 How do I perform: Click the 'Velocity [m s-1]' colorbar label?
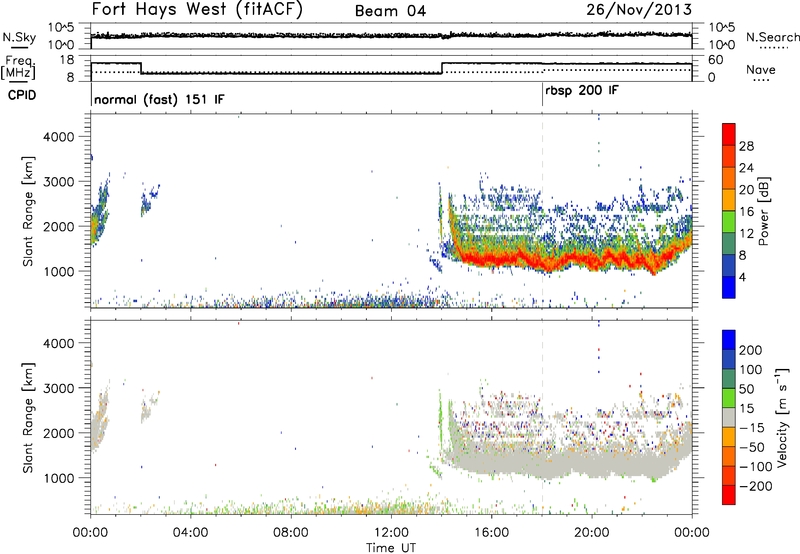tap(782, 417)
